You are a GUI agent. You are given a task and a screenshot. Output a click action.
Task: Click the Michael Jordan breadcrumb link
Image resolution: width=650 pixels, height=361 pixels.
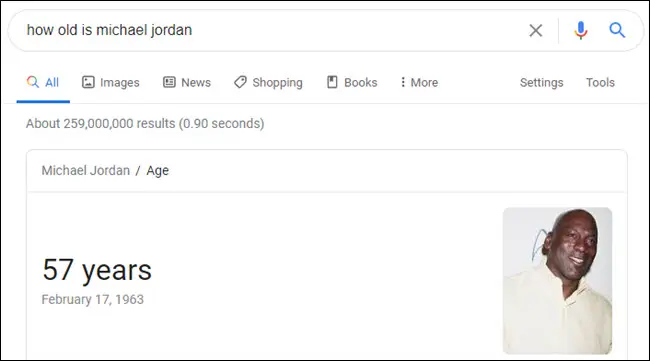tap(85, 170)
